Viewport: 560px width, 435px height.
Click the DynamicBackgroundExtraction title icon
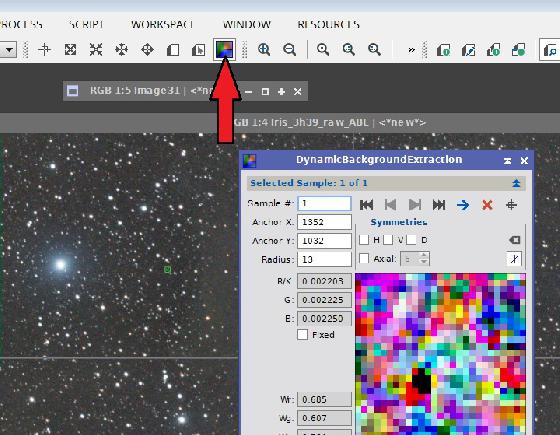[x=249, y=160]
